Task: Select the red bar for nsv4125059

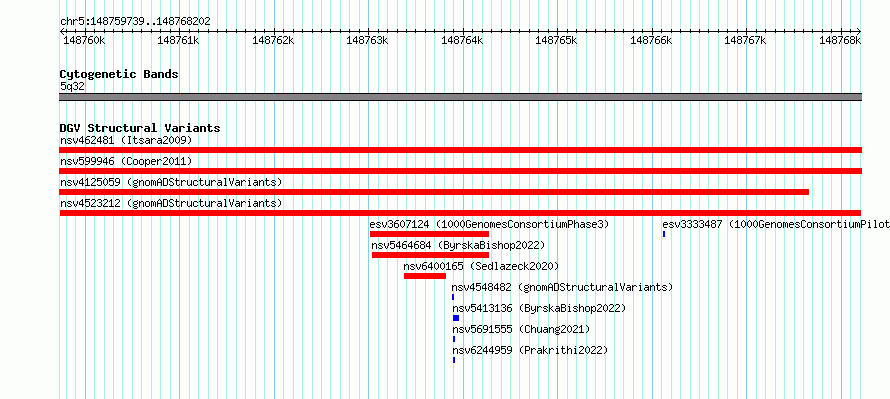Action: coord(434,192)
